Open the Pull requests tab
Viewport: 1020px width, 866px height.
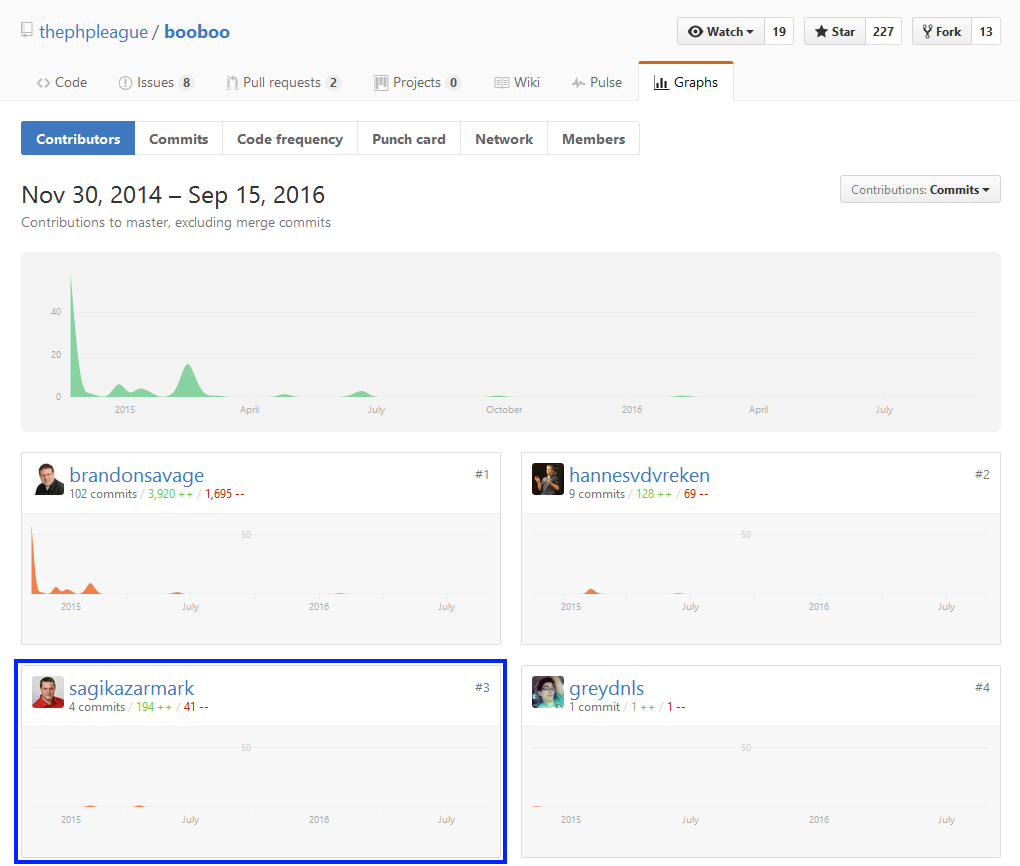(x=283, y=83)
